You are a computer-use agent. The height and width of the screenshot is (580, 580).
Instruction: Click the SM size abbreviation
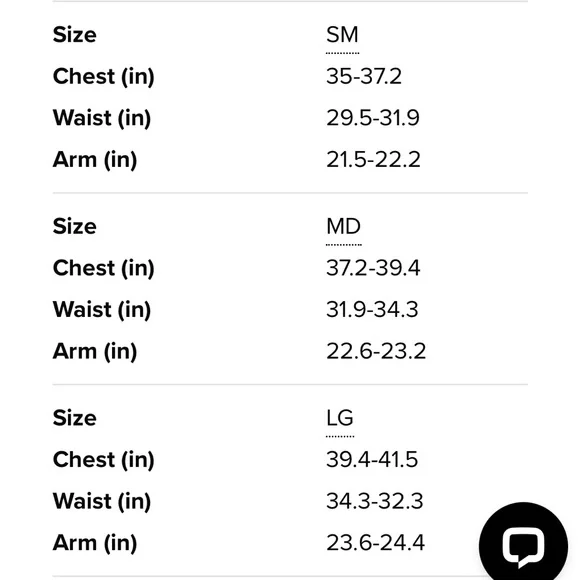342,35
